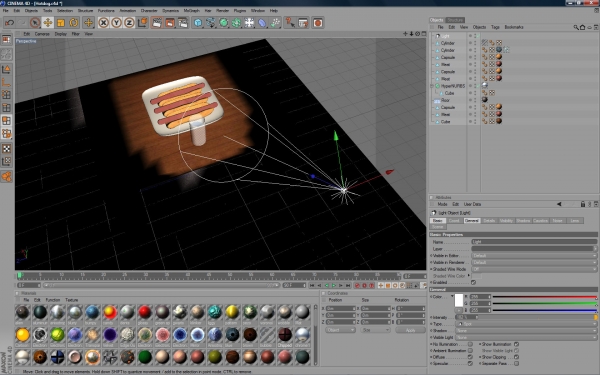Open the blue deformer objects icon
The image size is (600, 375).
click(262, 23)
